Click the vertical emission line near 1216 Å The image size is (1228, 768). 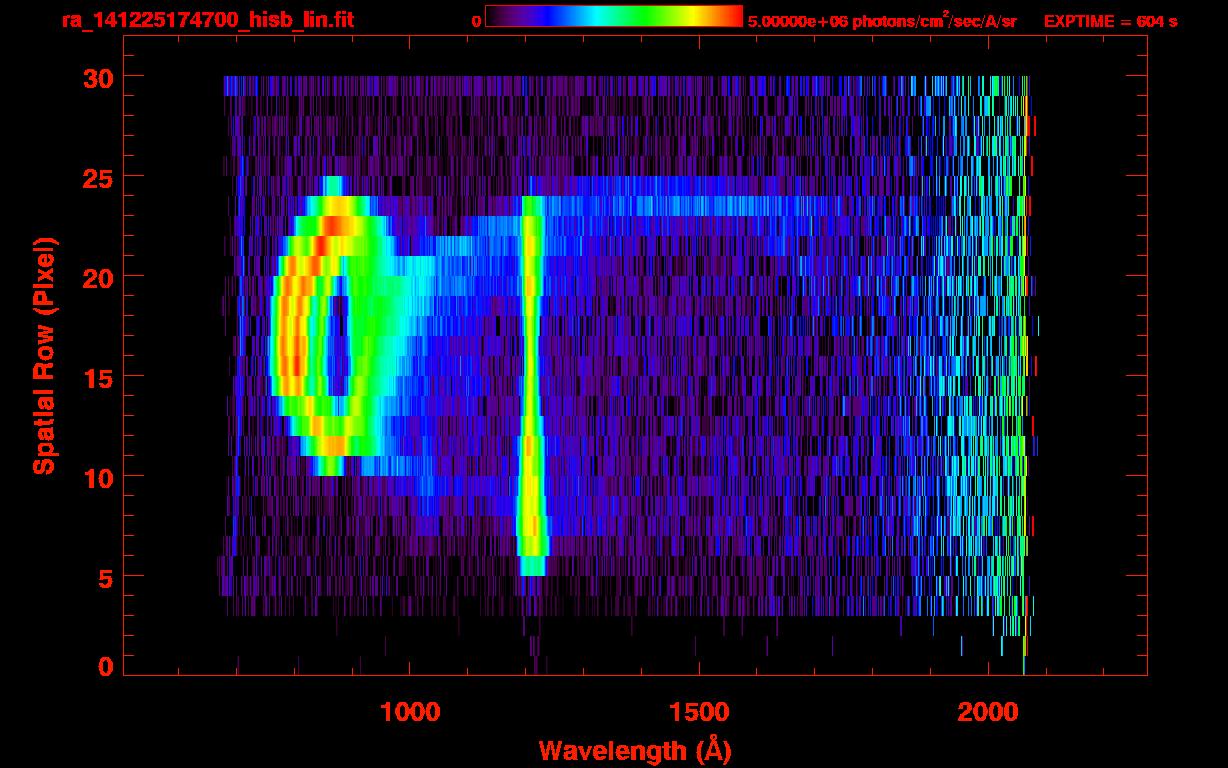pos(531,386)
